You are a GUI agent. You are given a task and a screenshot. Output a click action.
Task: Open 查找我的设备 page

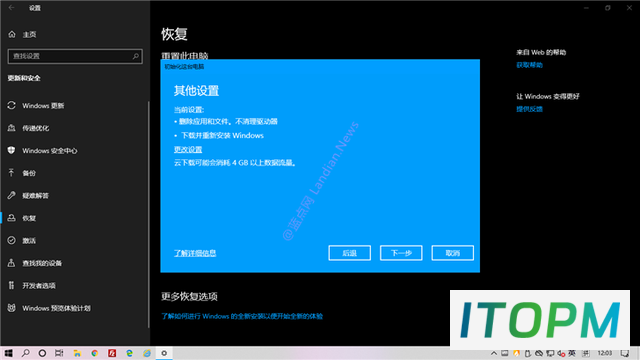(x=42, y=263)
